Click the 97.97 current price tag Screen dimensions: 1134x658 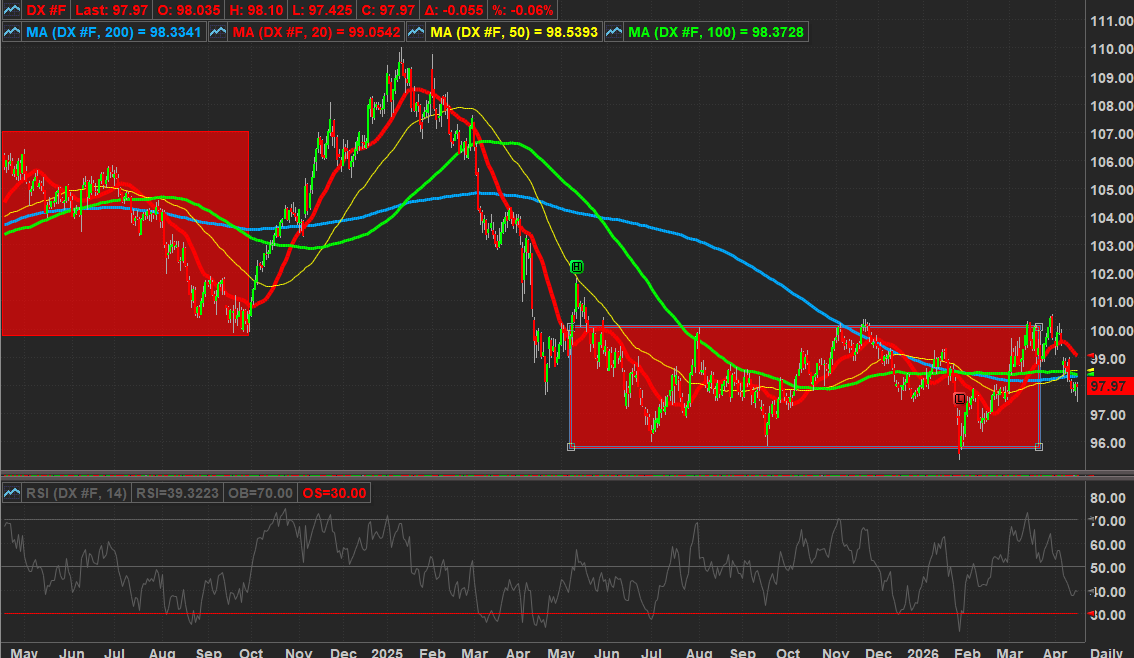pyautogui.click(x=1108, y=386)
